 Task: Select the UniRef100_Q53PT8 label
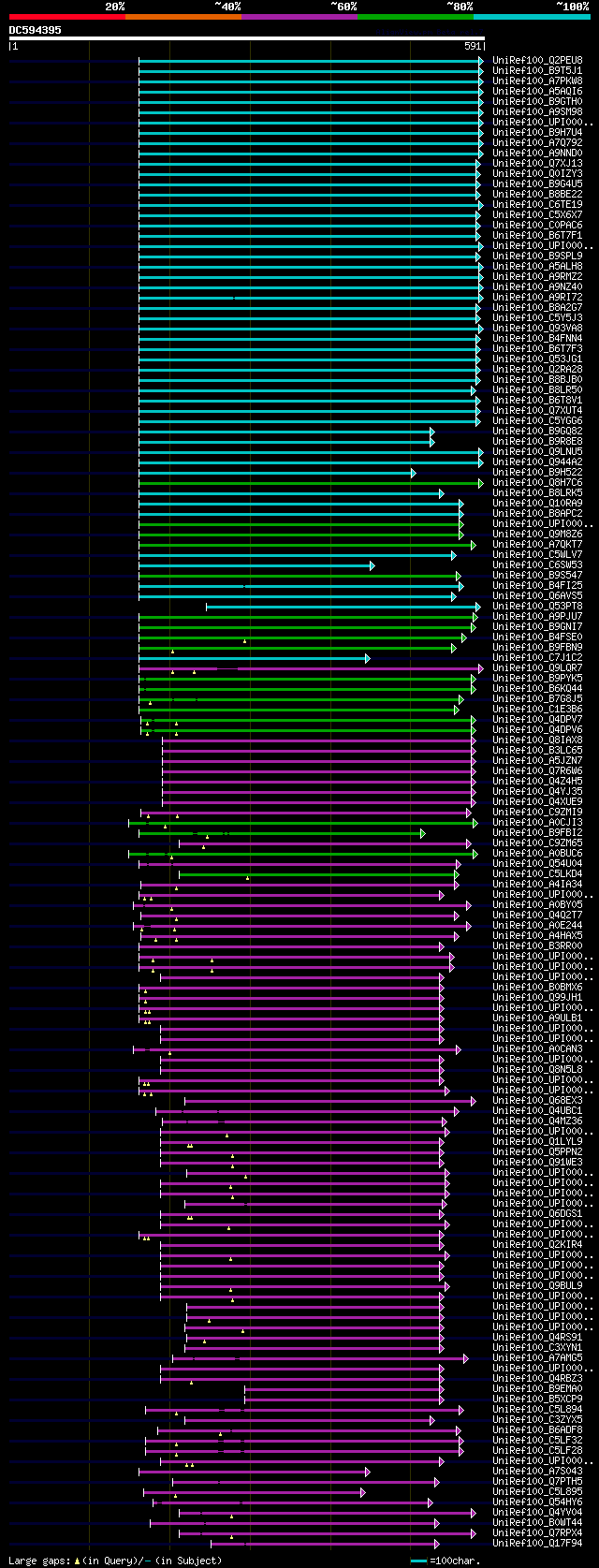coord(537,606)
